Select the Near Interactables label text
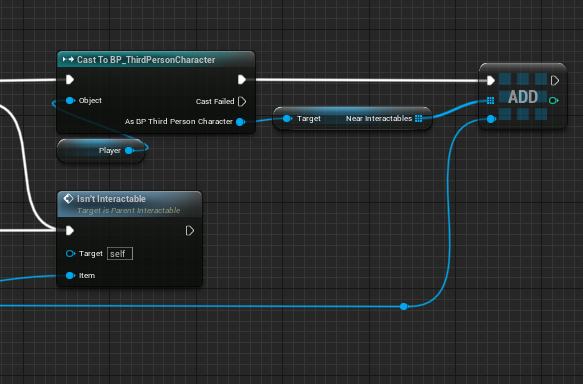 pyautogui.click(x=379, y=119)
